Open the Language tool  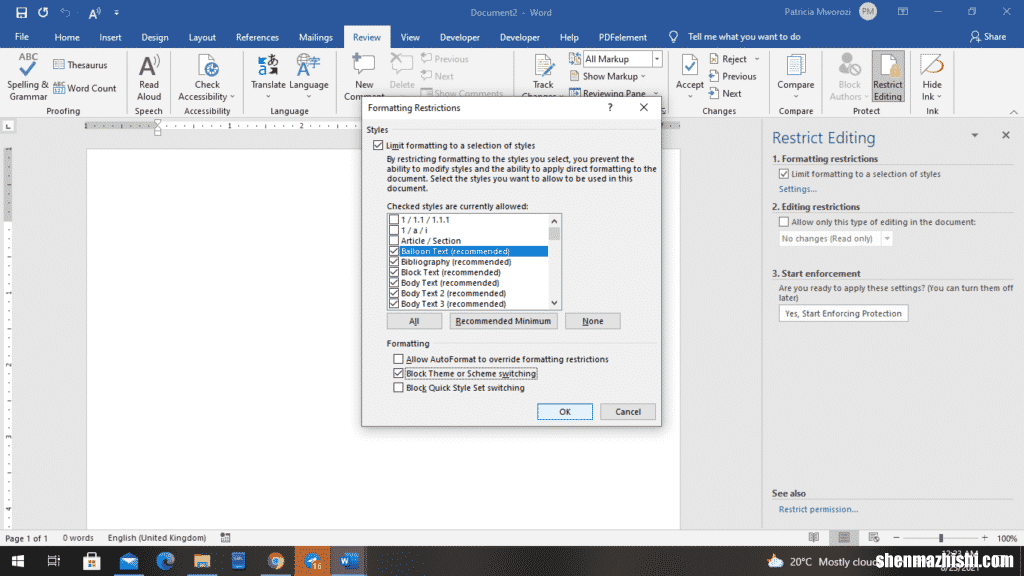pos(309,77)
